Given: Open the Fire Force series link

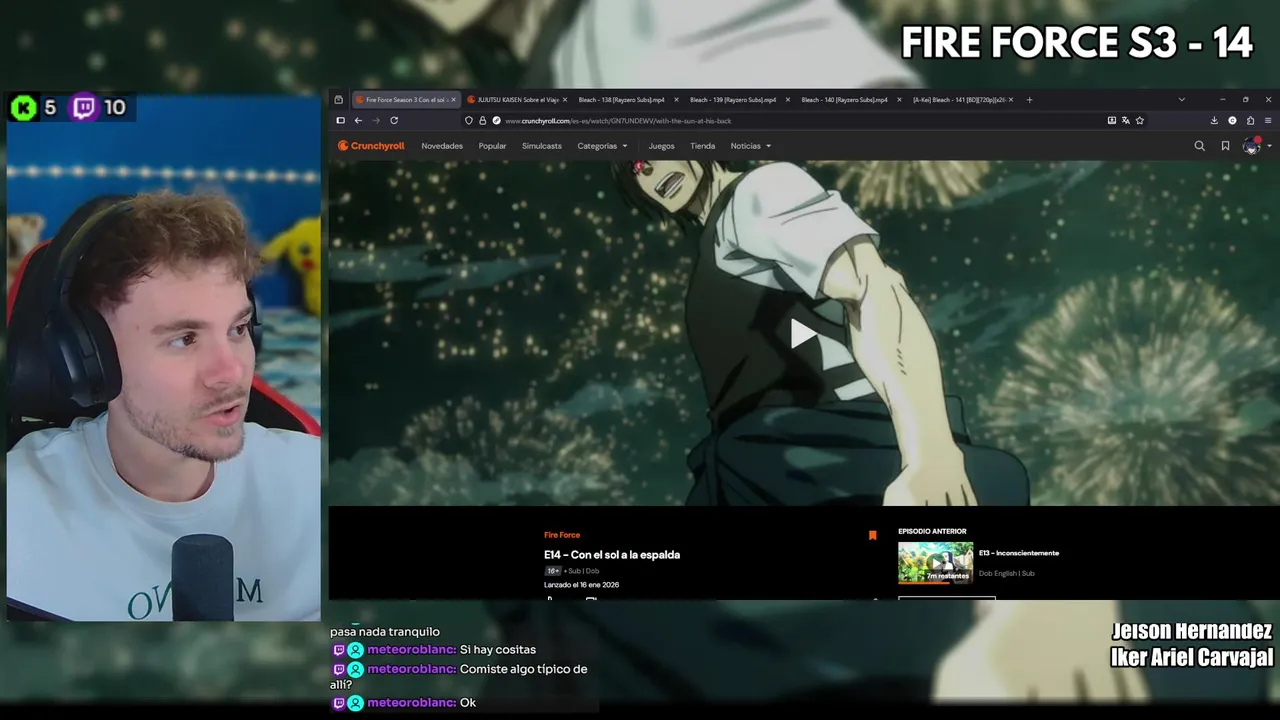Looking at the screenshot, I should point(562,535).
